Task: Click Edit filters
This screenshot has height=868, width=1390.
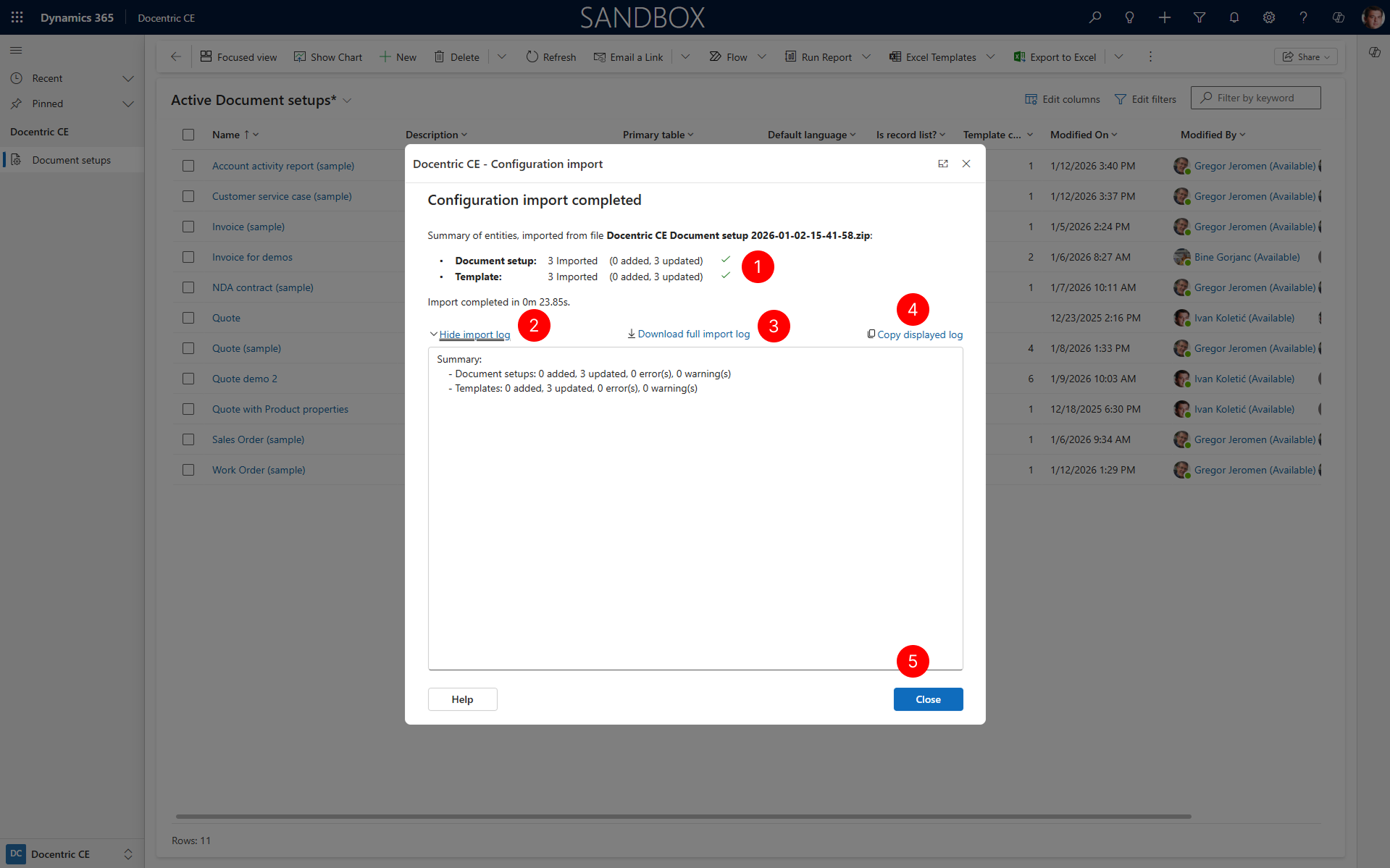Action: point(1145,99)
